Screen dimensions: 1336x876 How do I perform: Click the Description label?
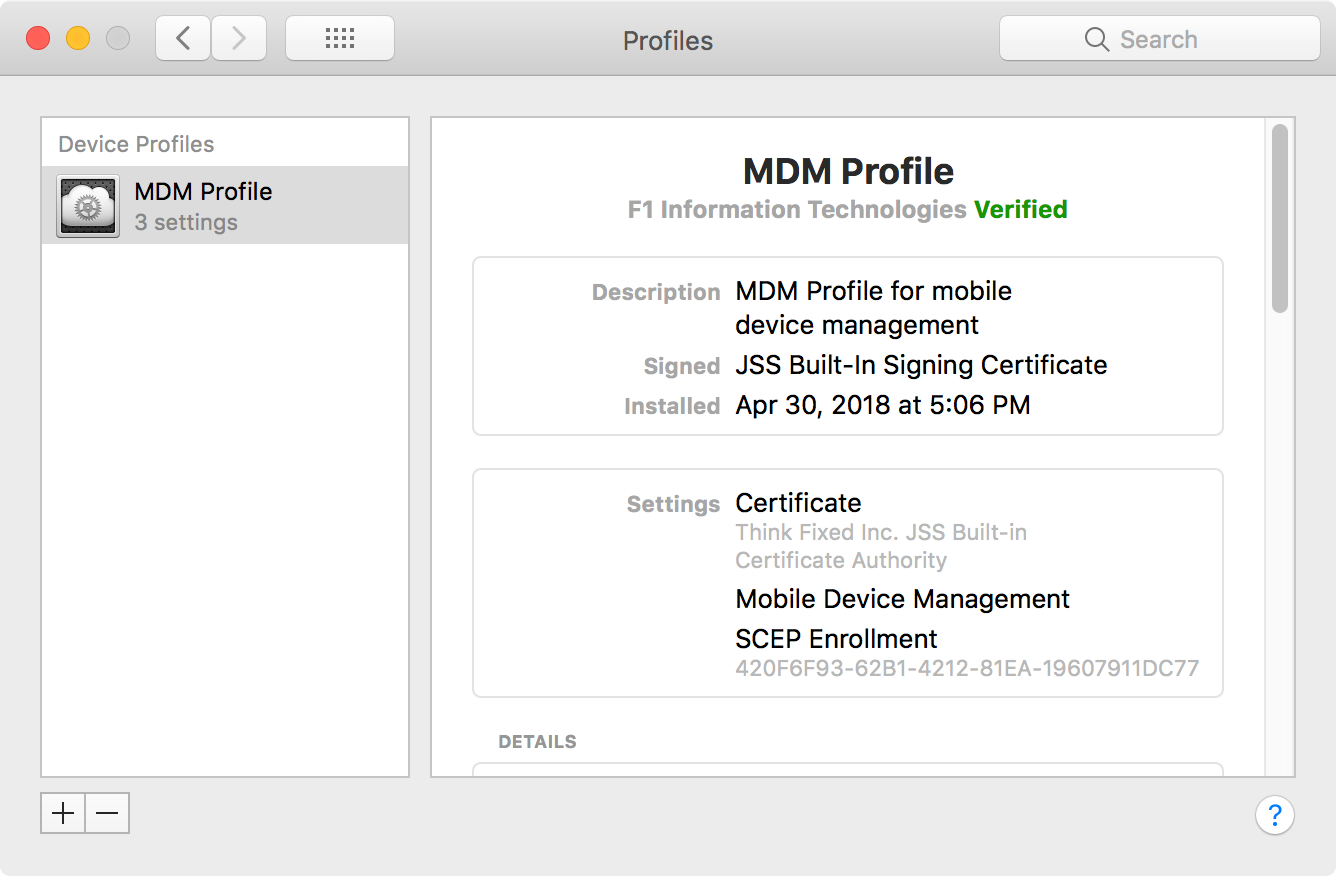(x=656, y=292)
